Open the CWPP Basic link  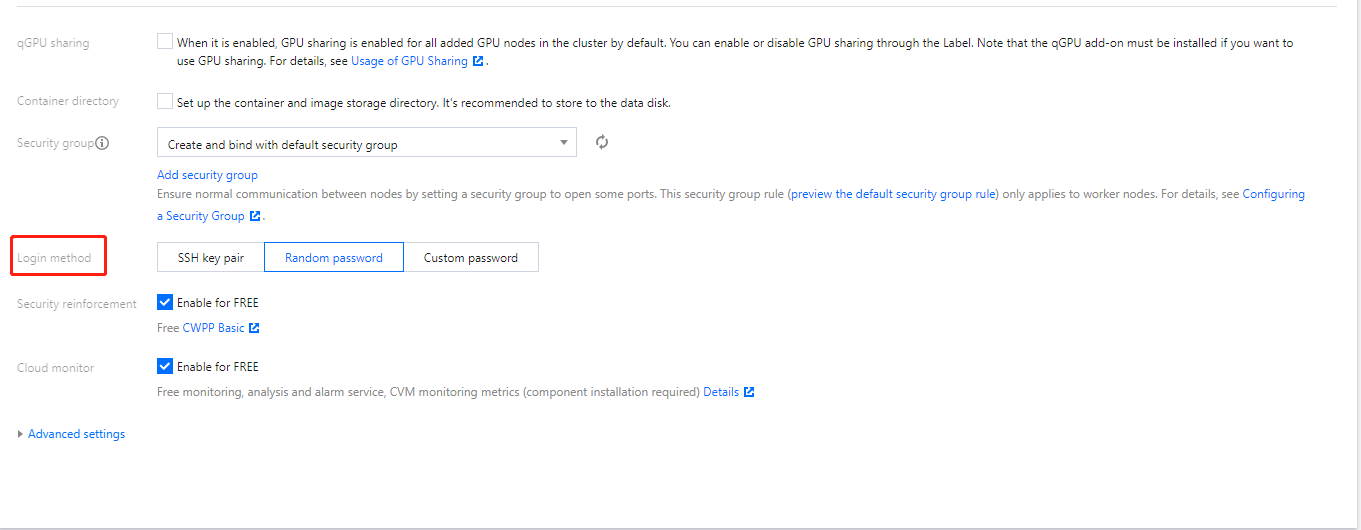(x=213, y=328)
